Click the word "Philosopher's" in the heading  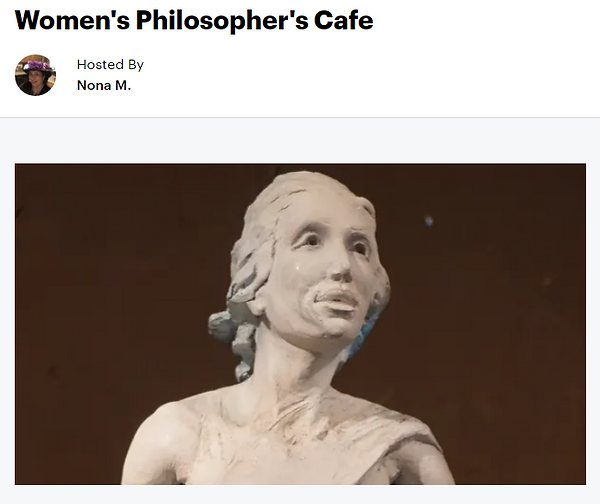[x=222, y=21]
